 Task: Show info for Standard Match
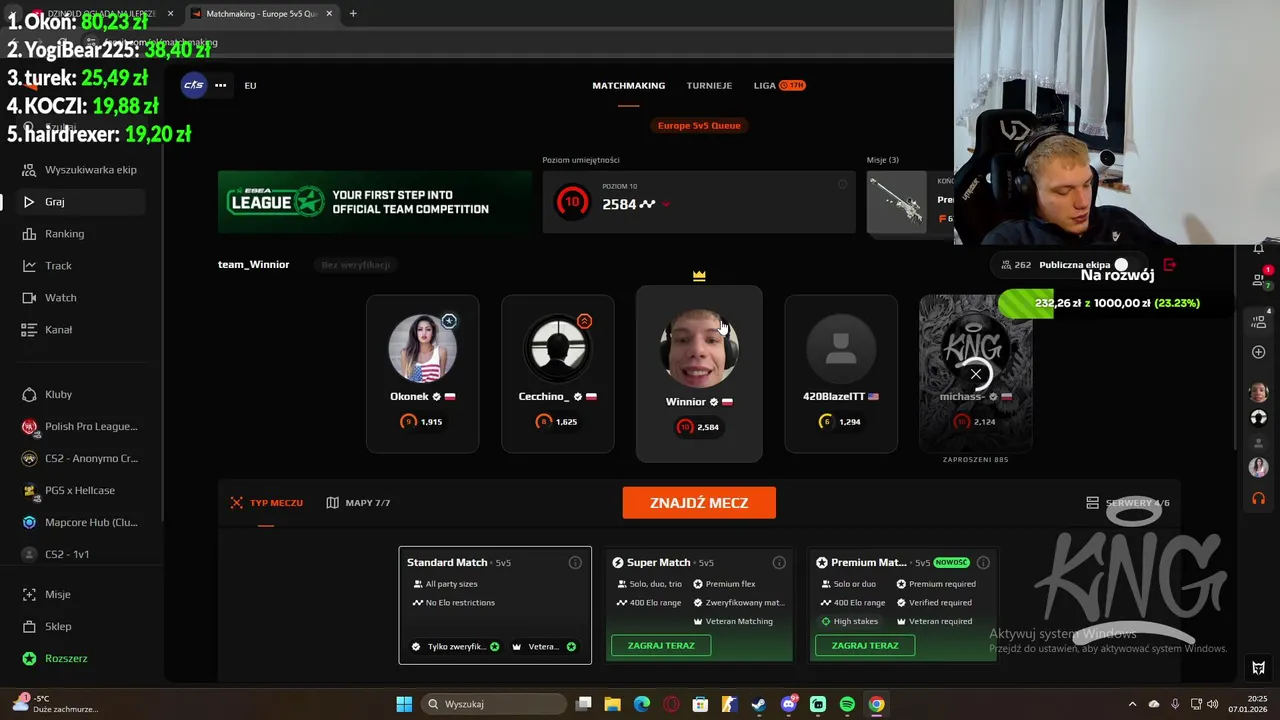(575, 563)
